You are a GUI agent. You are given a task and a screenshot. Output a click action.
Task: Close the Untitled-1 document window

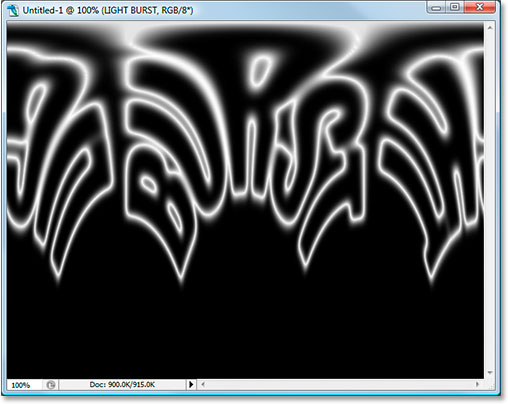(x=479, y=7)
